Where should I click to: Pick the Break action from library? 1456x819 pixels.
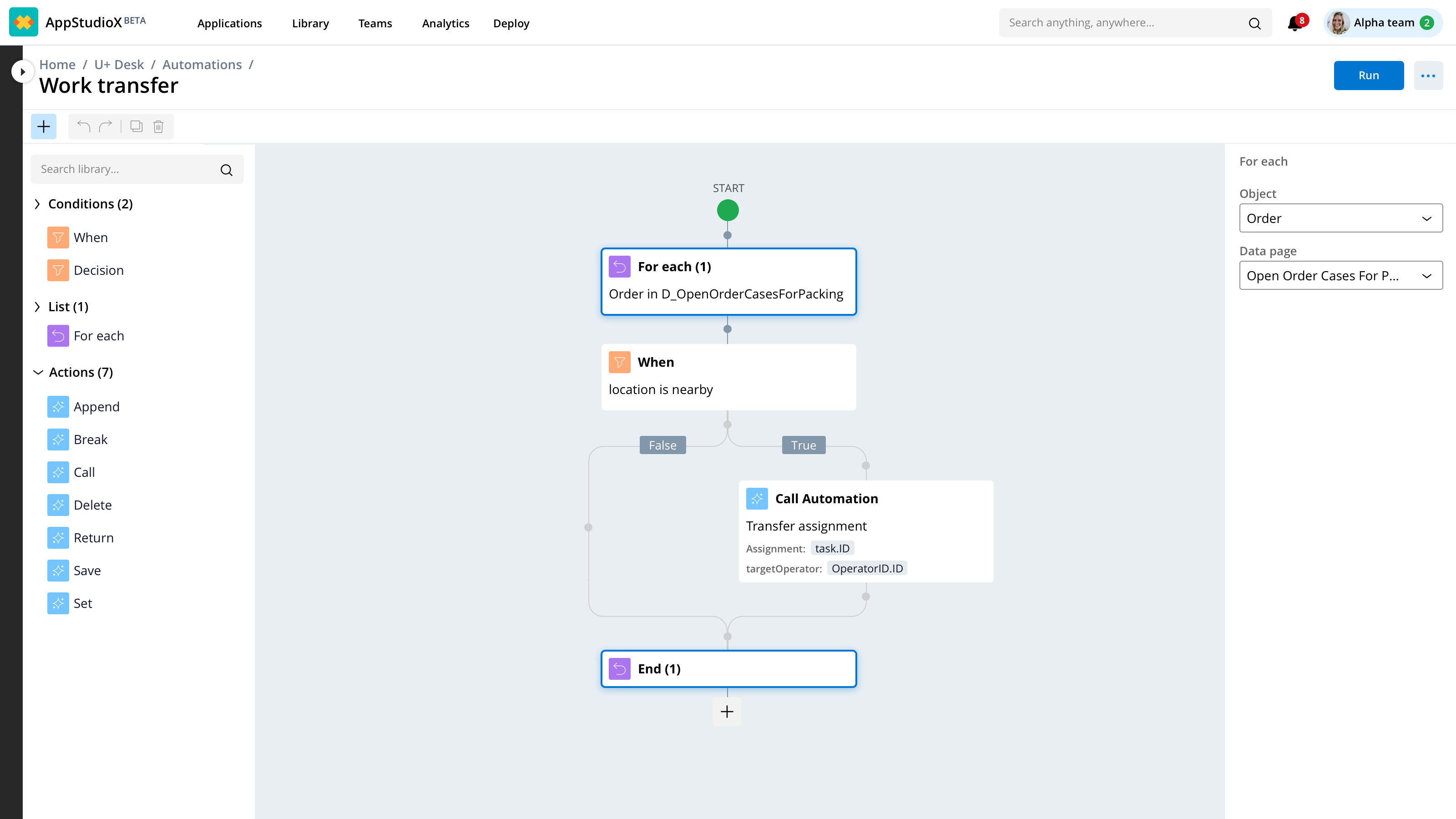(90, 439)
